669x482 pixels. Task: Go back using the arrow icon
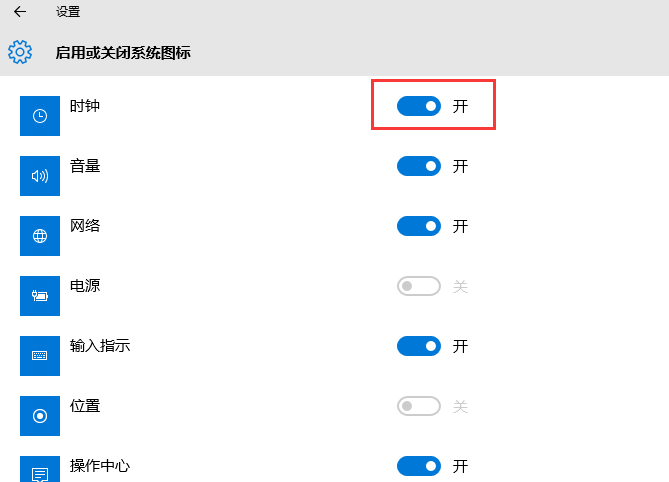point(20,12)
